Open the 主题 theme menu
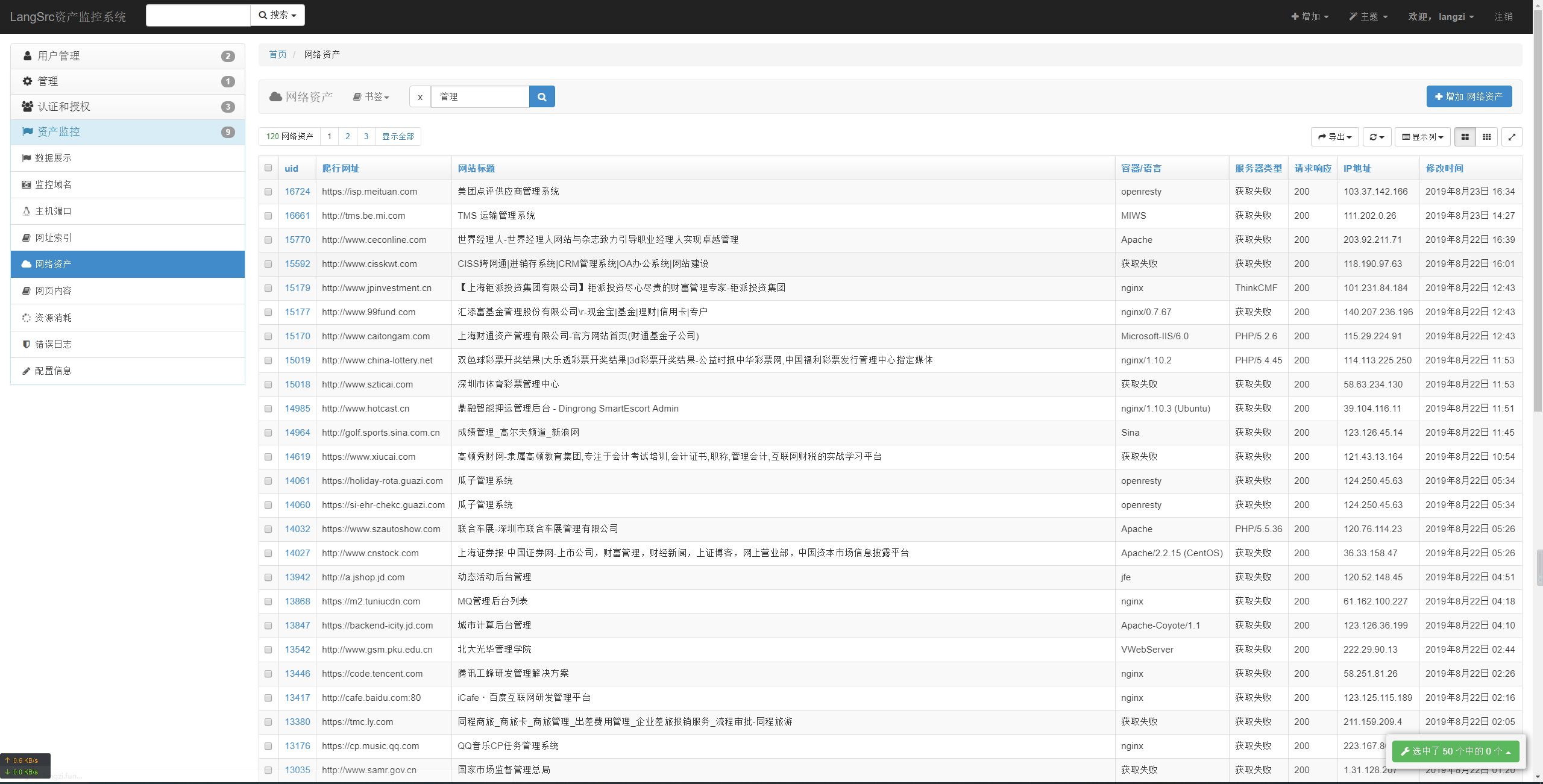This screenshot has width=1543, height=784. 1368,16
